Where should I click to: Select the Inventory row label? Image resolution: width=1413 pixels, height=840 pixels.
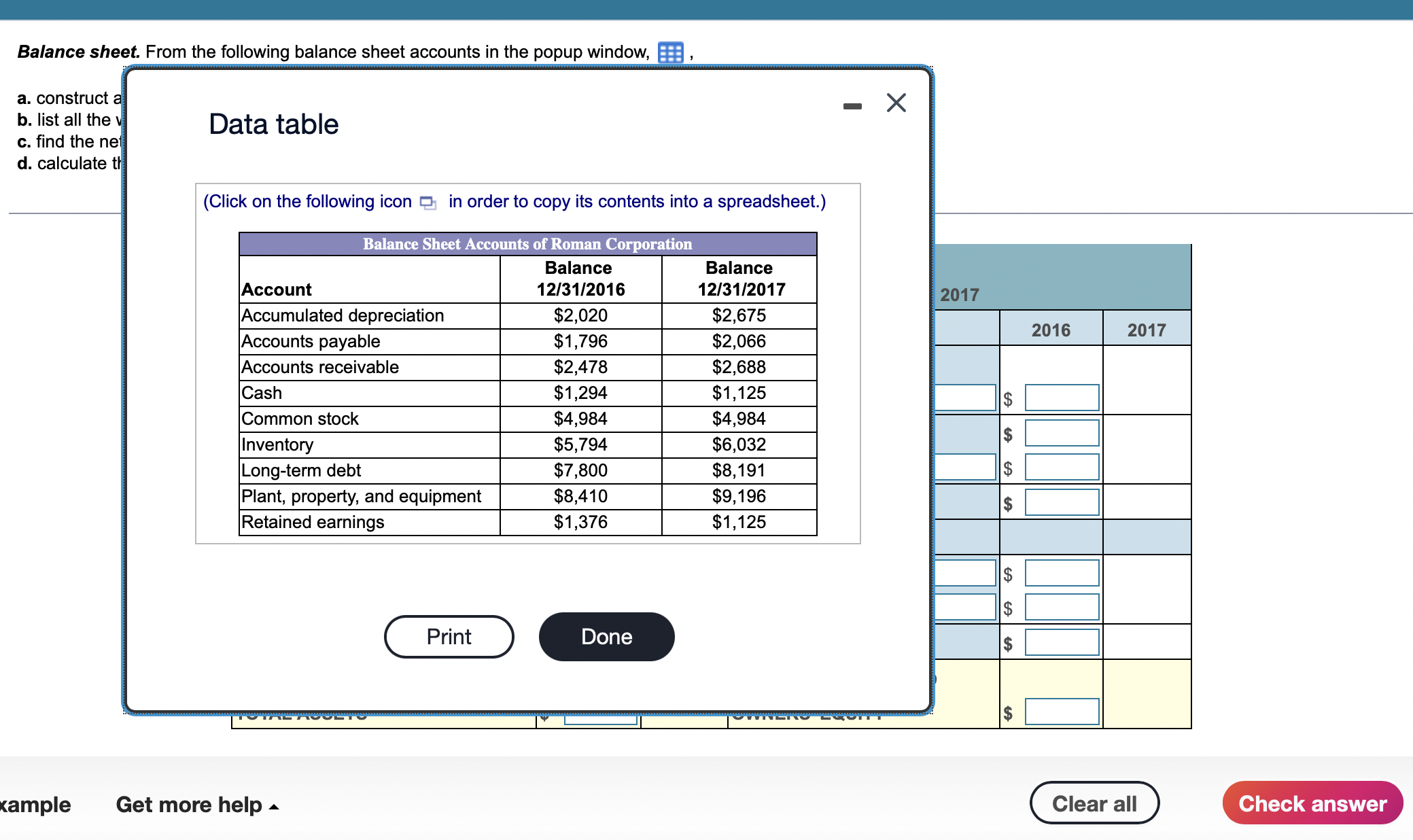[x=277, y=444]
